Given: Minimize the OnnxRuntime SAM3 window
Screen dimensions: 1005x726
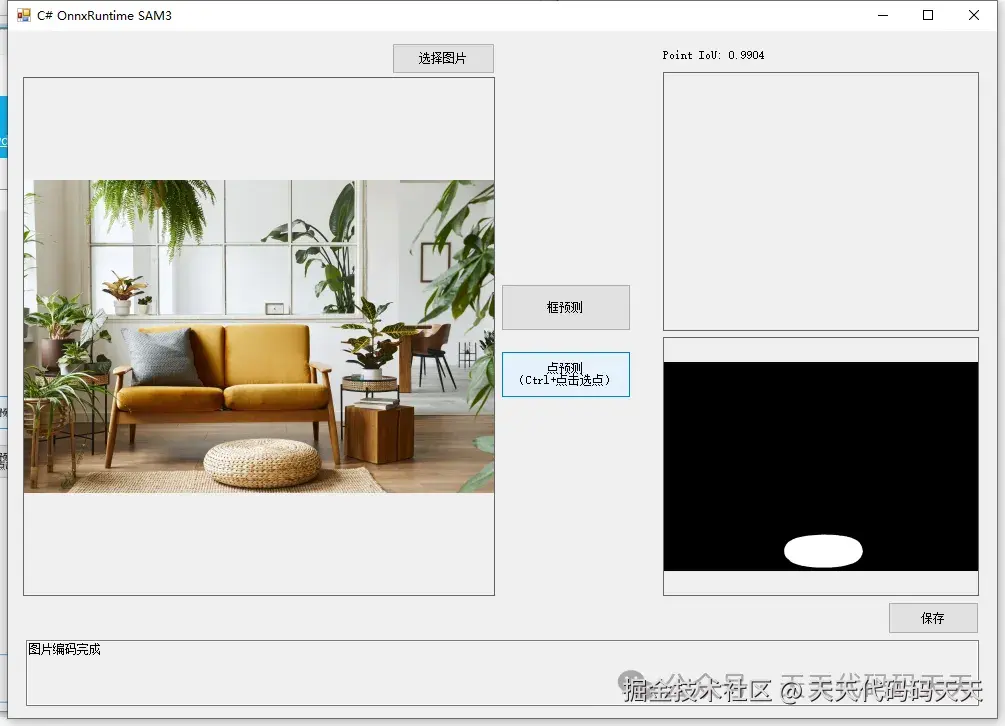Looking at the screenshot, I should 883,15.
